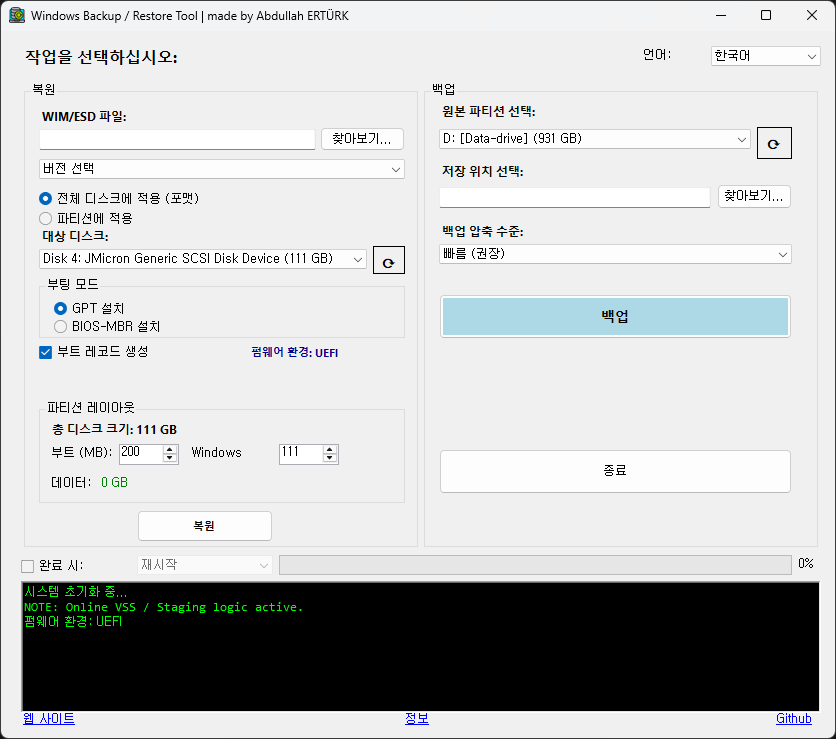Select 전체 디스크에 적용 (포맷) option
The width and height of the screenshot is (836, 739).
click(x=119, y=198)
